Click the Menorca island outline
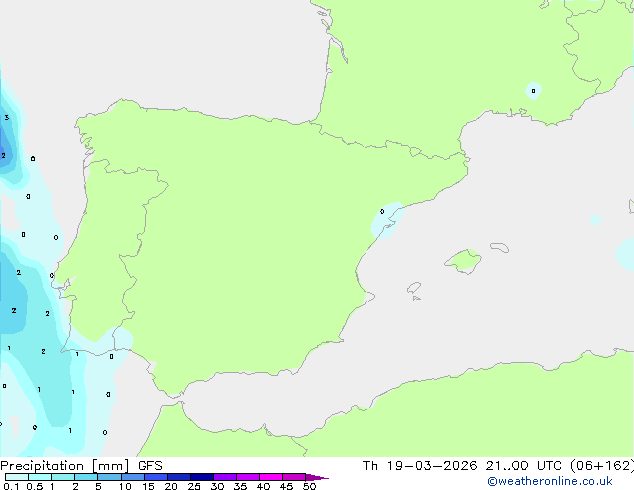This screenshot has height=490, width=634. point(499,247)
